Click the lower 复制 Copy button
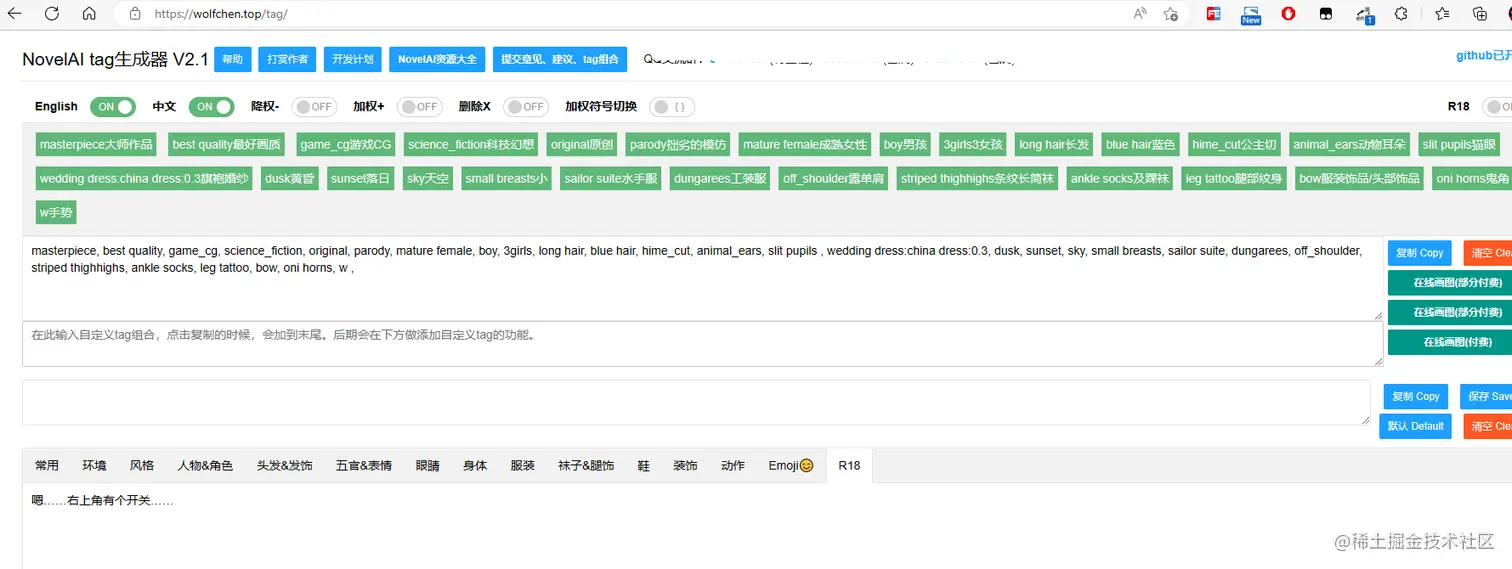The image size is (1512, 569). coord(1415,397)
